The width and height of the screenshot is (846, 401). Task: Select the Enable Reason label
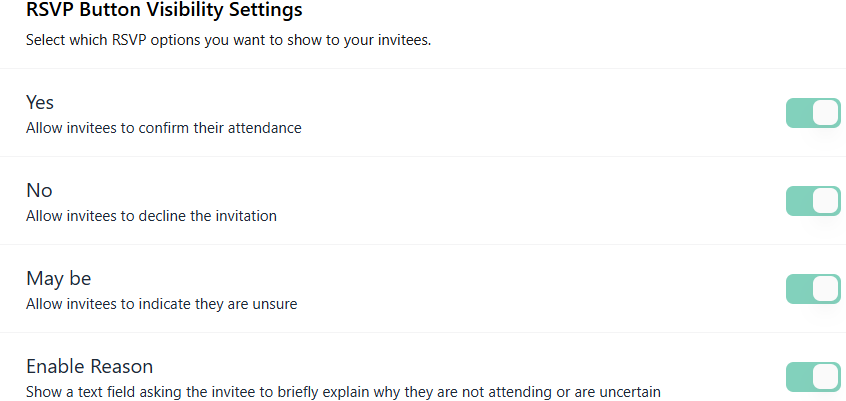coord(90,366)
